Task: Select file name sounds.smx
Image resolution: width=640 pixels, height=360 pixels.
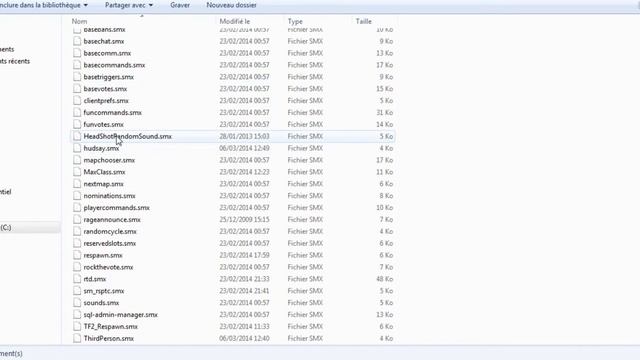Action: click(101, 302)
